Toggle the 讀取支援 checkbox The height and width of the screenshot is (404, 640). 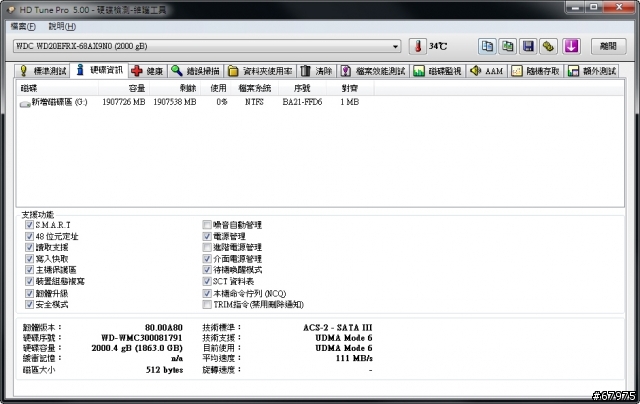tap(29, 247)
